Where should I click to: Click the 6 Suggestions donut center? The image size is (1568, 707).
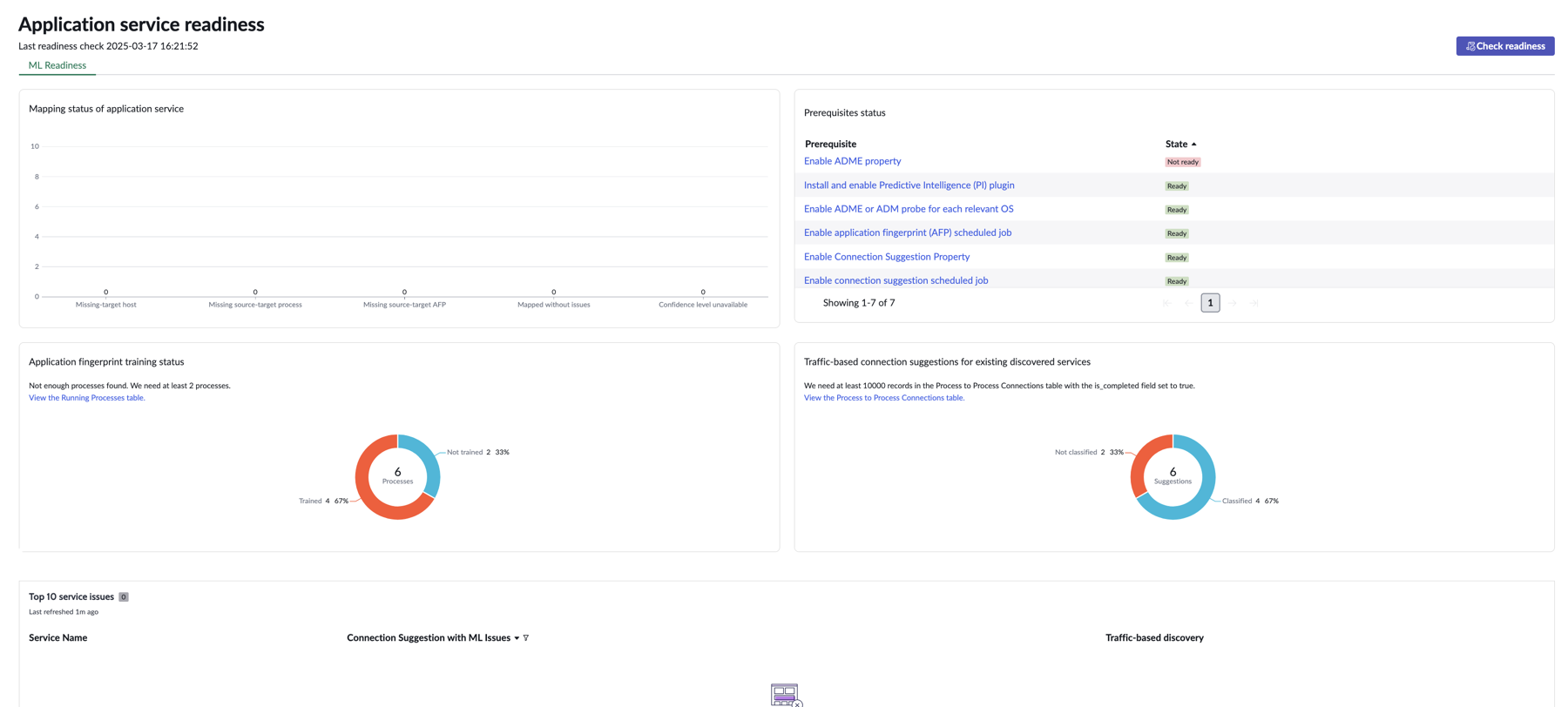point(1173,476)
